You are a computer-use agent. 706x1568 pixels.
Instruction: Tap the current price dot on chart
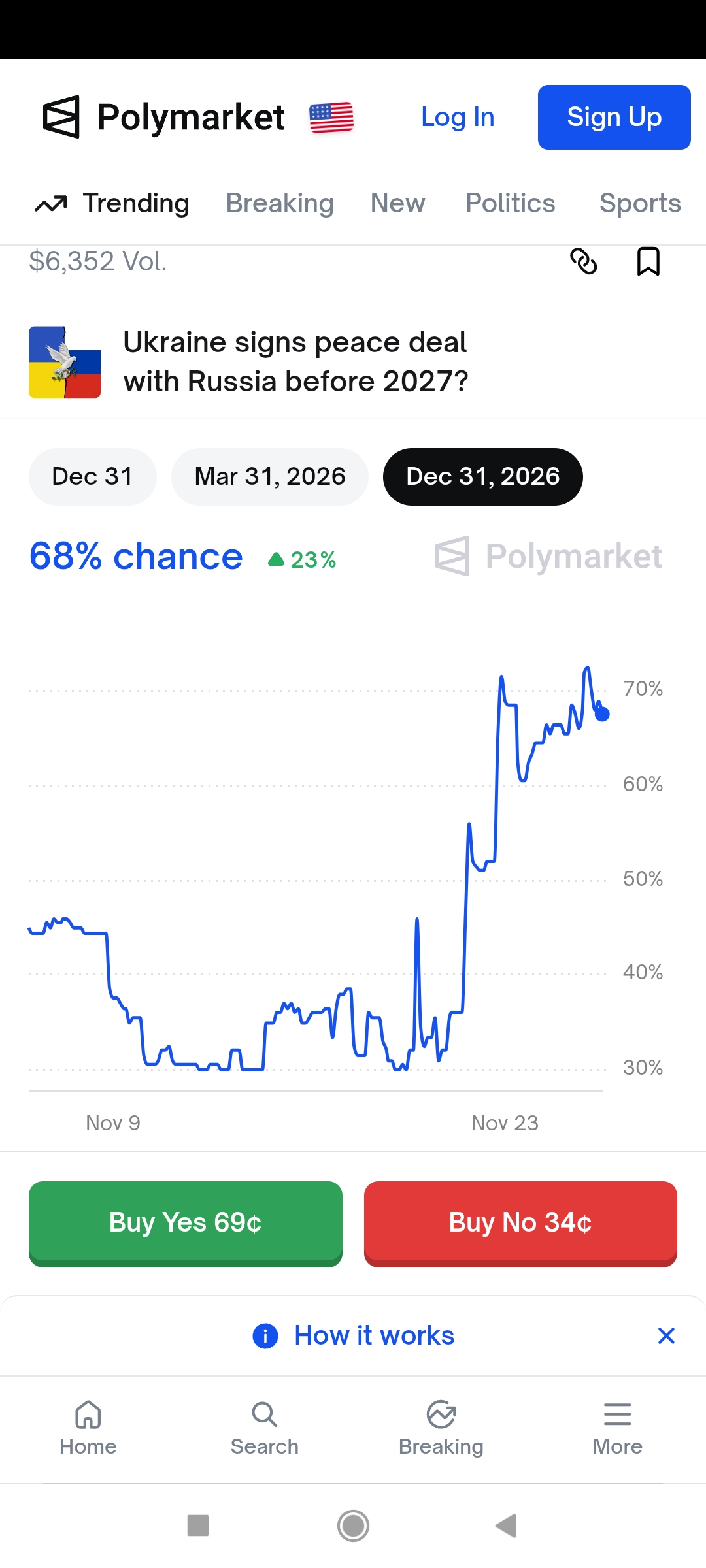602,714
